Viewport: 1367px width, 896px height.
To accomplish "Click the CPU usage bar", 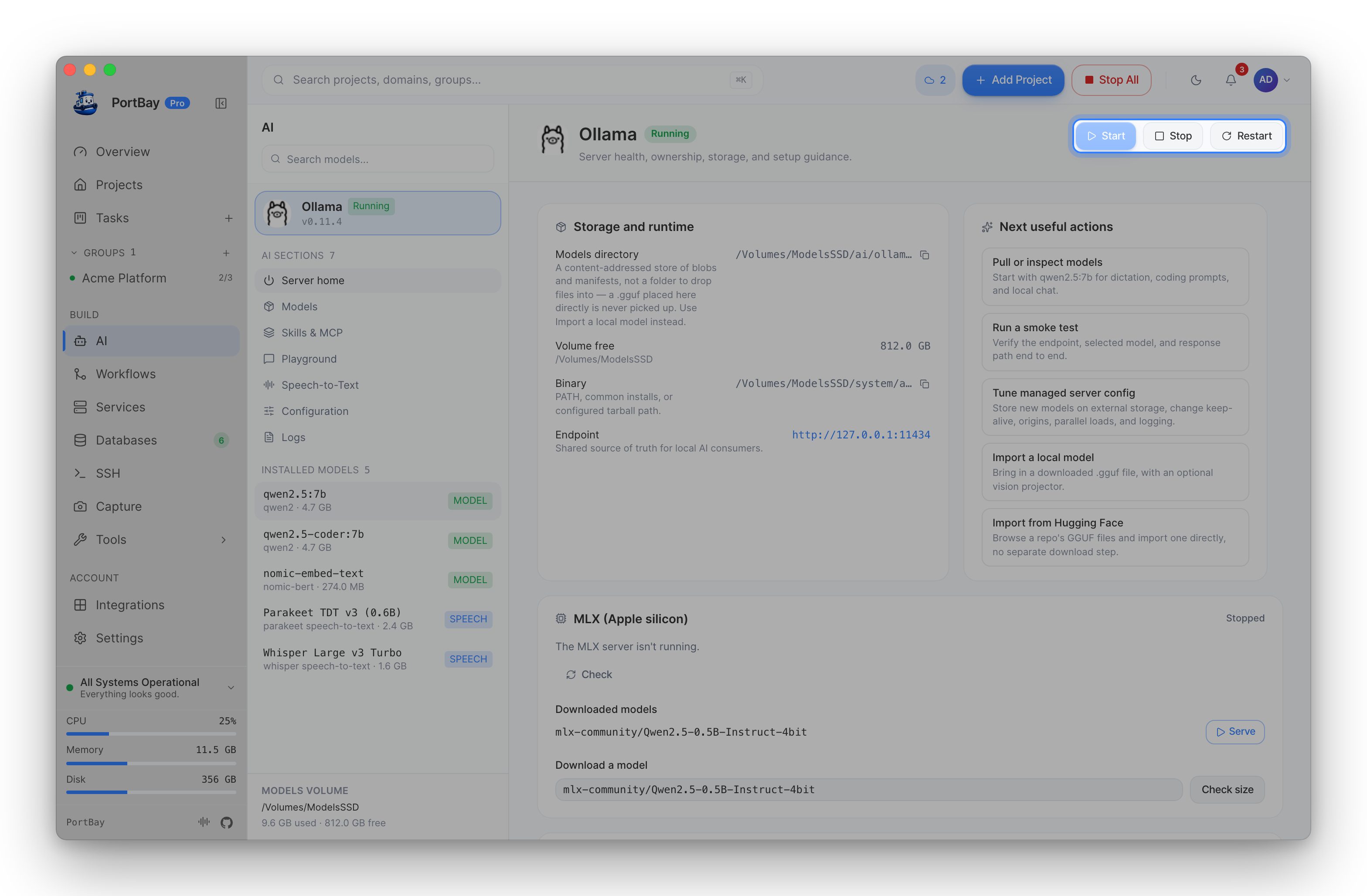I will pos(151,734).
